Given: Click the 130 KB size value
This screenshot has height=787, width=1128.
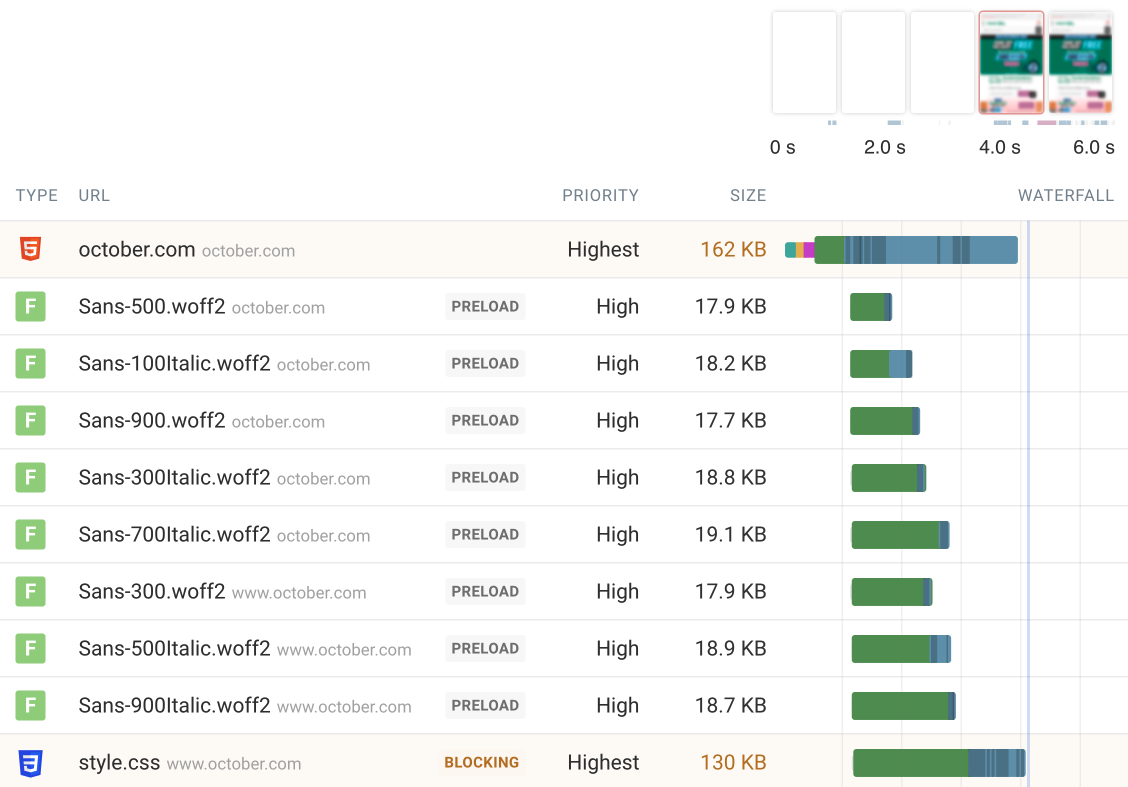Looking at the screenshot, I should 733,763.
